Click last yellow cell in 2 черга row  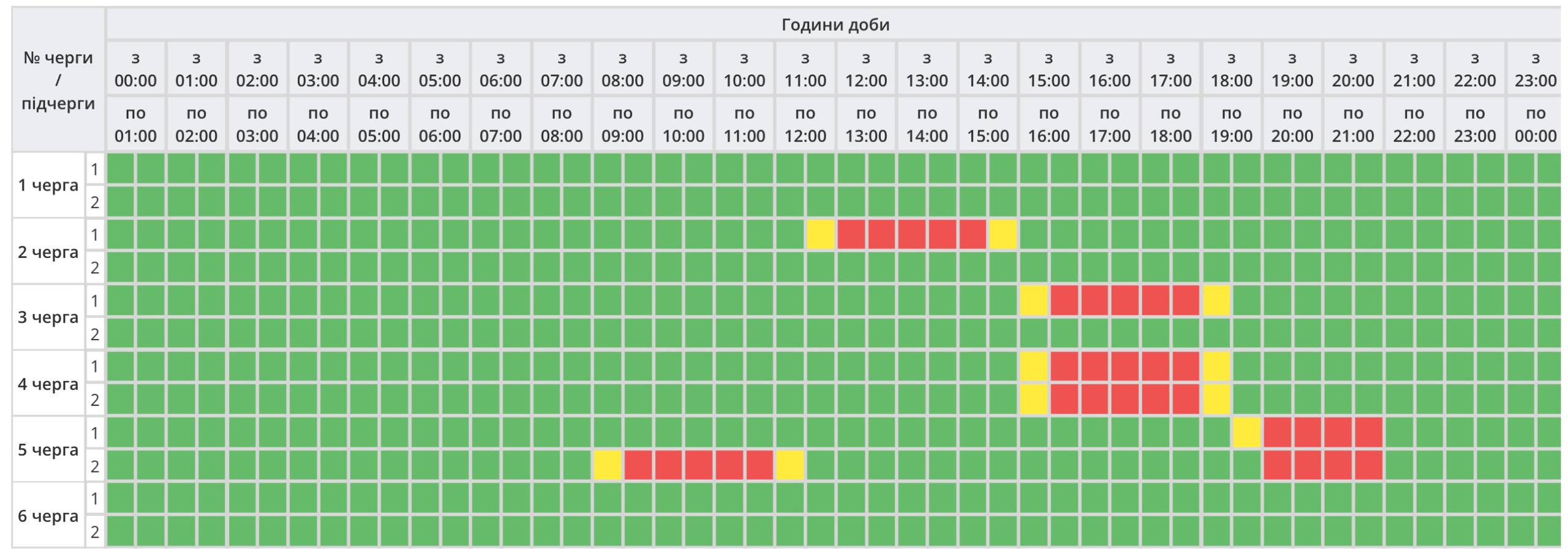(1003, 235)
